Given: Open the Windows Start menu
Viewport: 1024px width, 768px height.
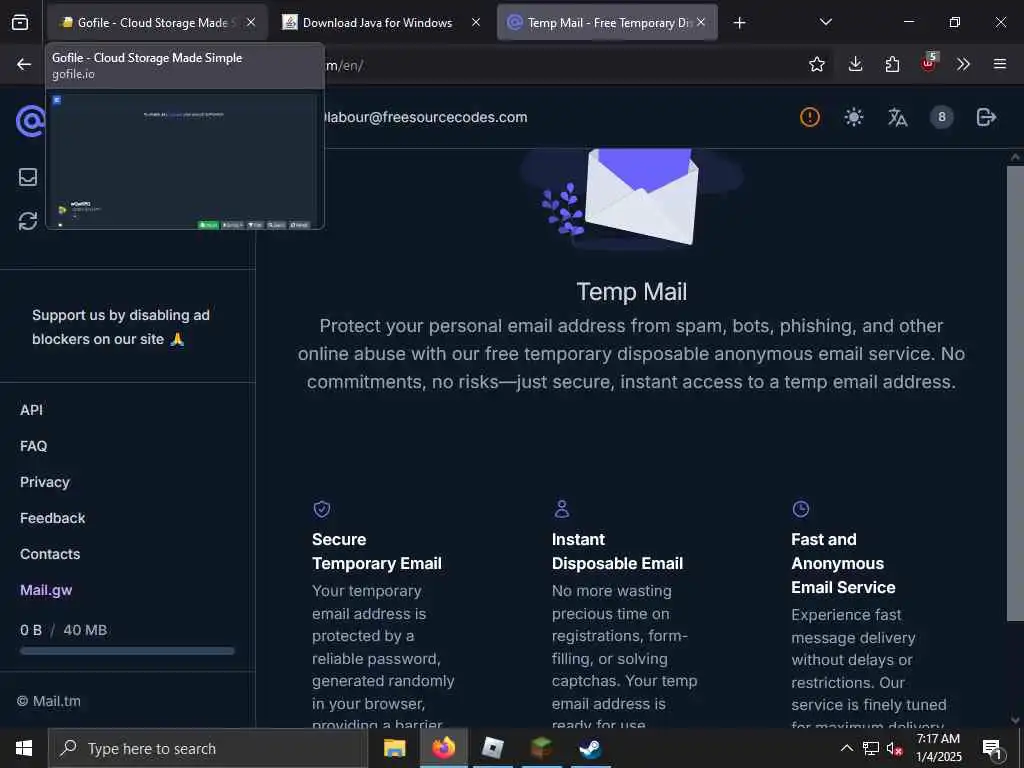Looking at the screenshot, I should coord(24,748).
